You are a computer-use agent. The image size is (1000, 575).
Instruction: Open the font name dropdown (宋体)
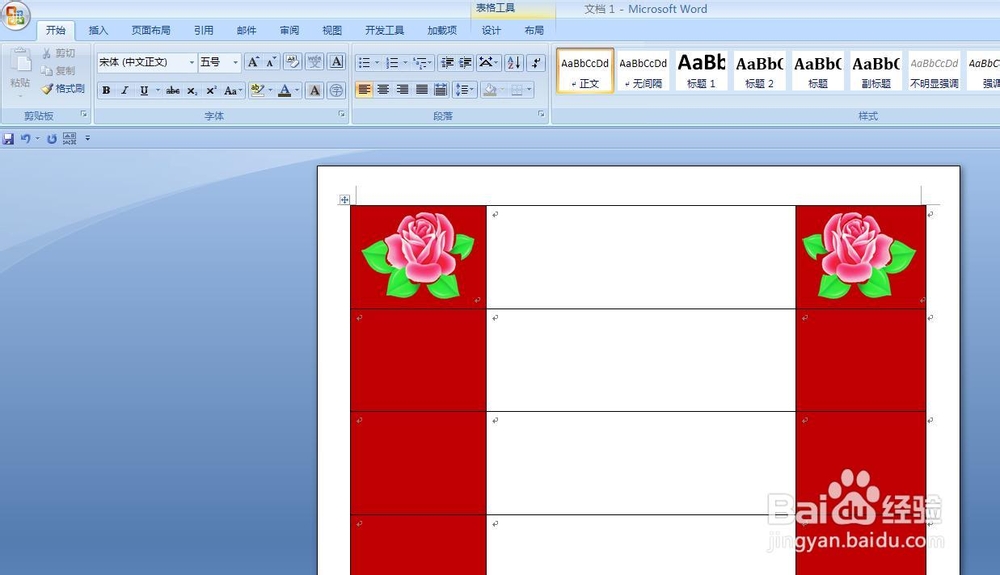(x=191, y=62)
